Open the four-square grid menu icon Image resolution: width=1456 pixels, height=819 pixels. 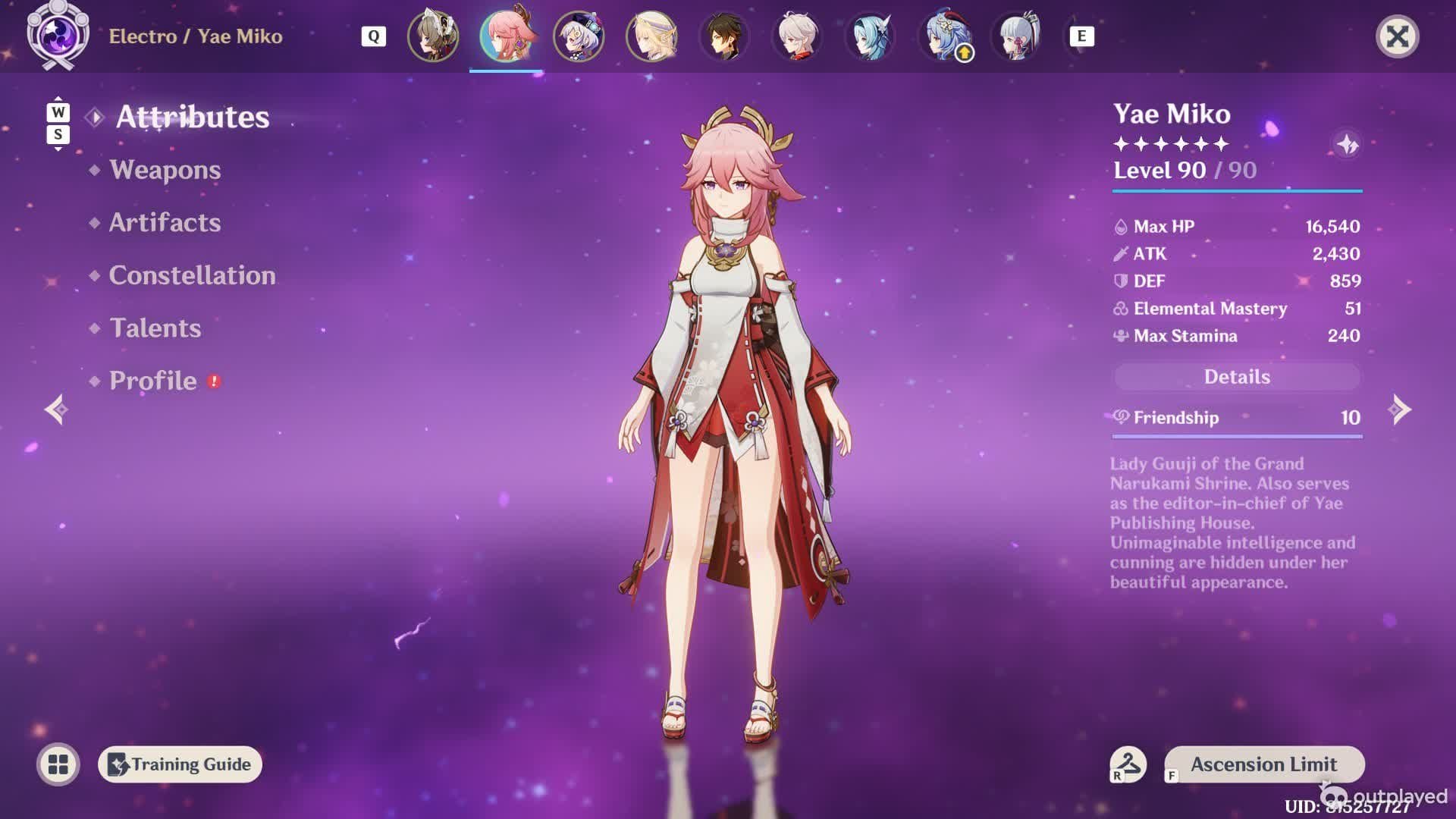pos(58,764)
